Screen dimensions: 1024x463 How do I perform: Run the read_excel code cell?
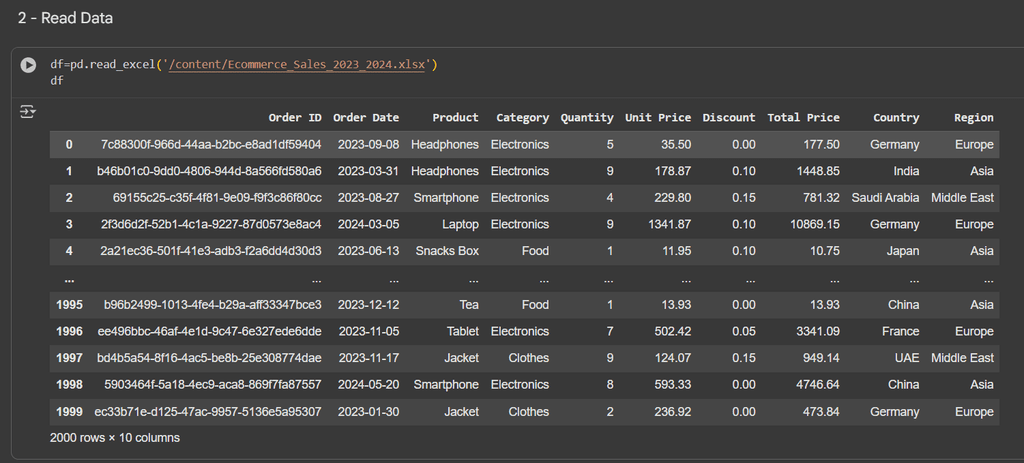pyautogui.click(x=28, y=65)
